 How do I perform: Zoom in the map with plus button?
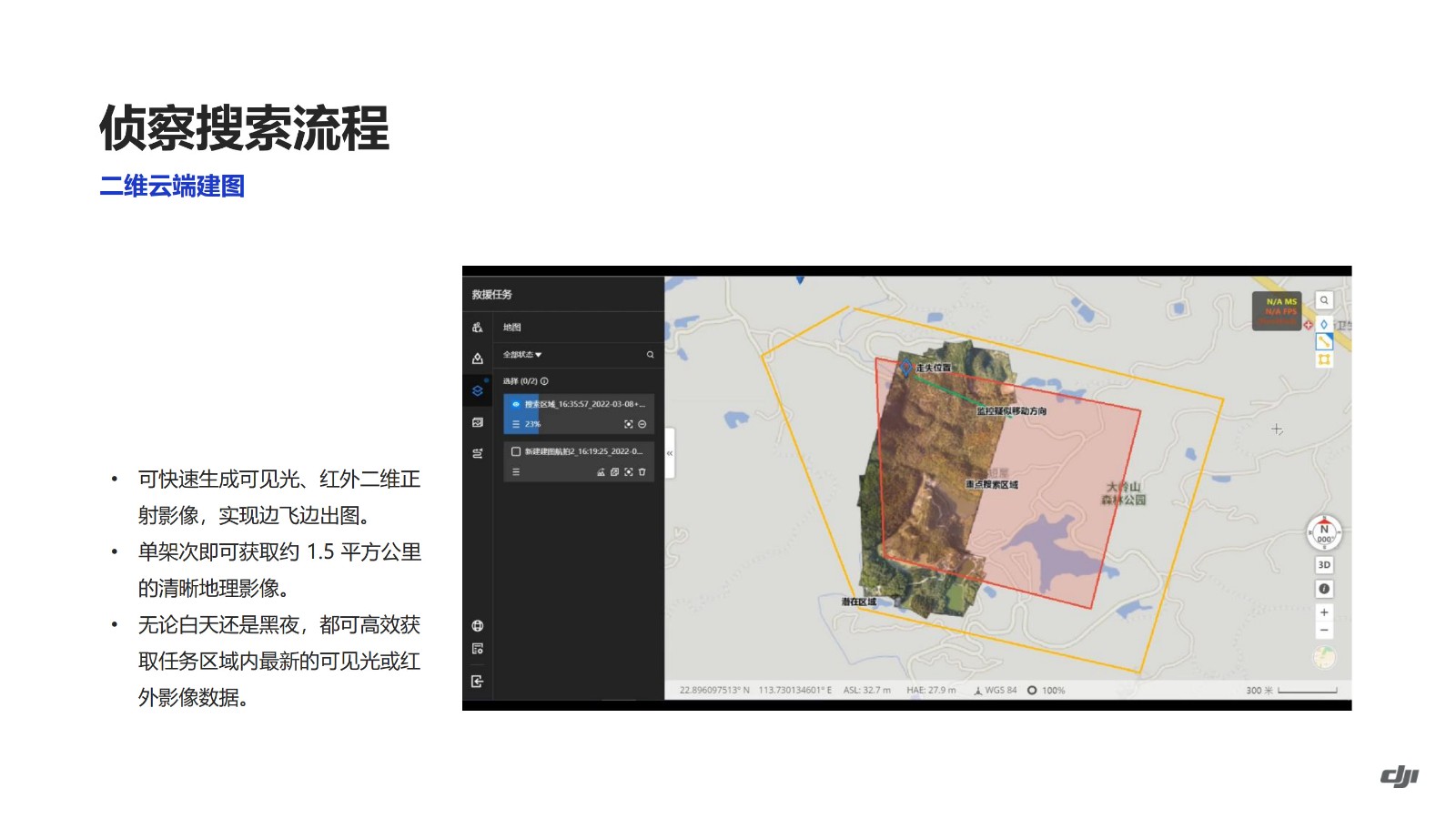pyautogui.click(x=1324, y=612)
